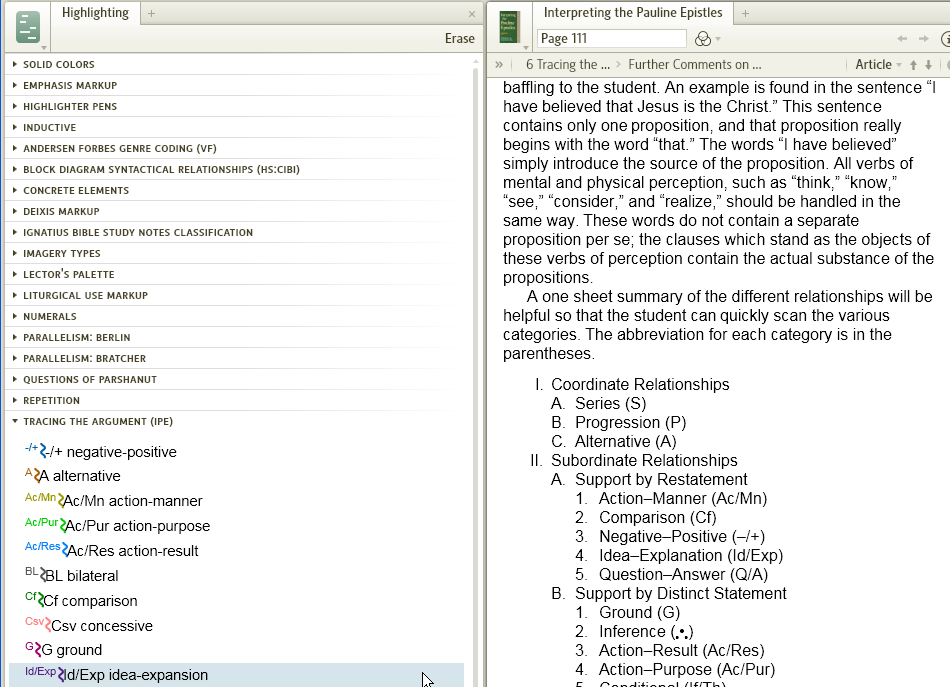The image size is (950, 687).
Task: Expand the Repetition palette
Action: coord(15,400)
